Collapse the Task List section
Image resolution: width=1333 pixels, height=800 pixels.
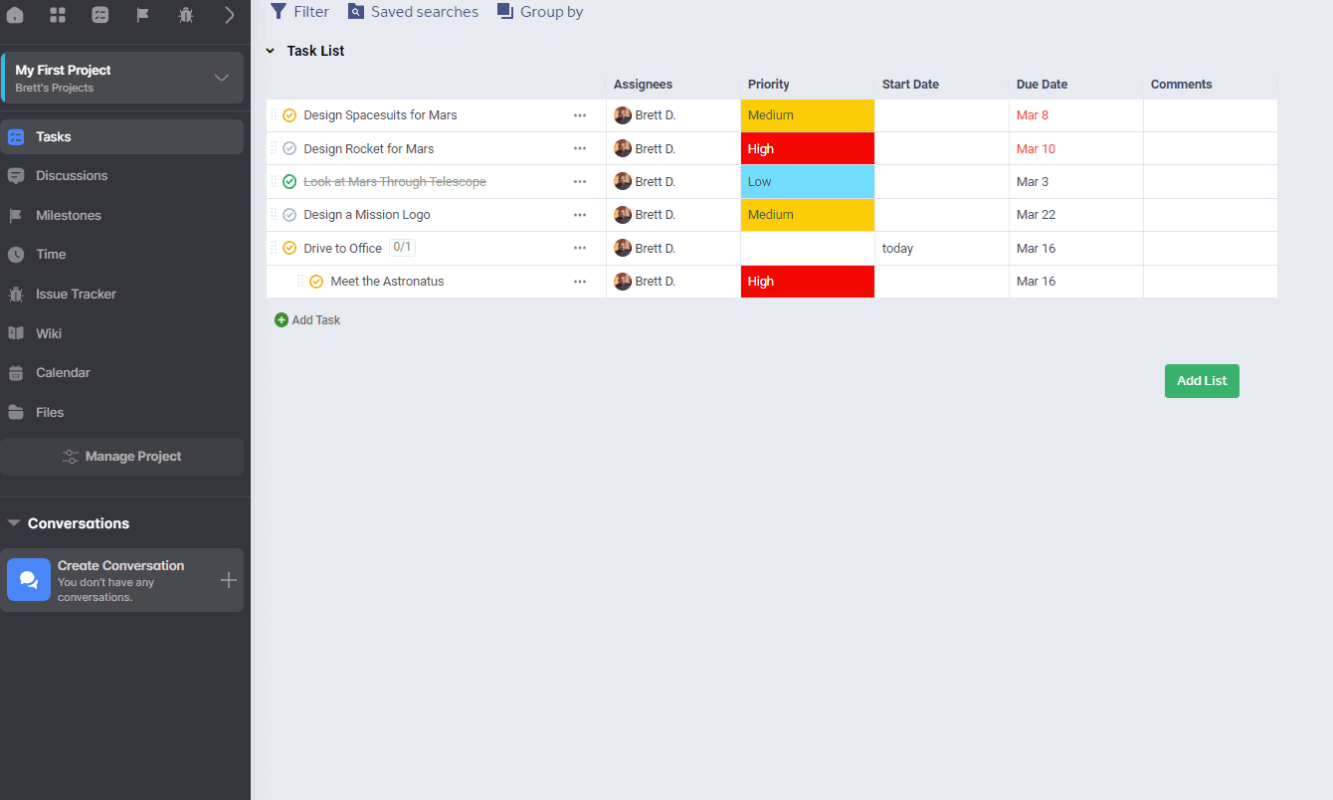tap(270, 51)
